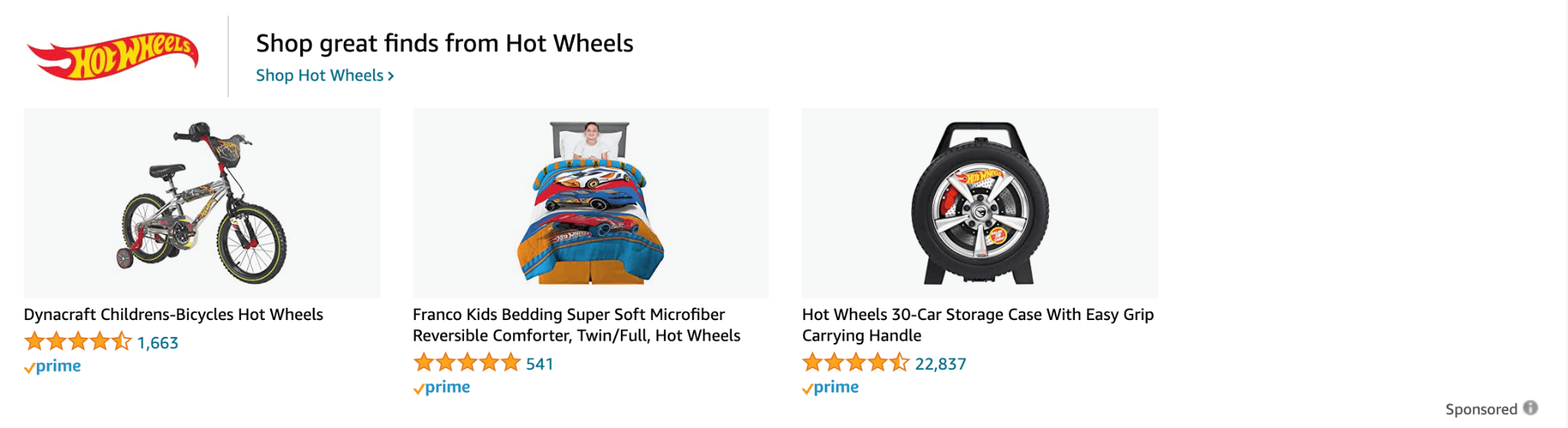
Task: Click the star rating under 30-Car Storage Case
Action: (x=856, y=363)
